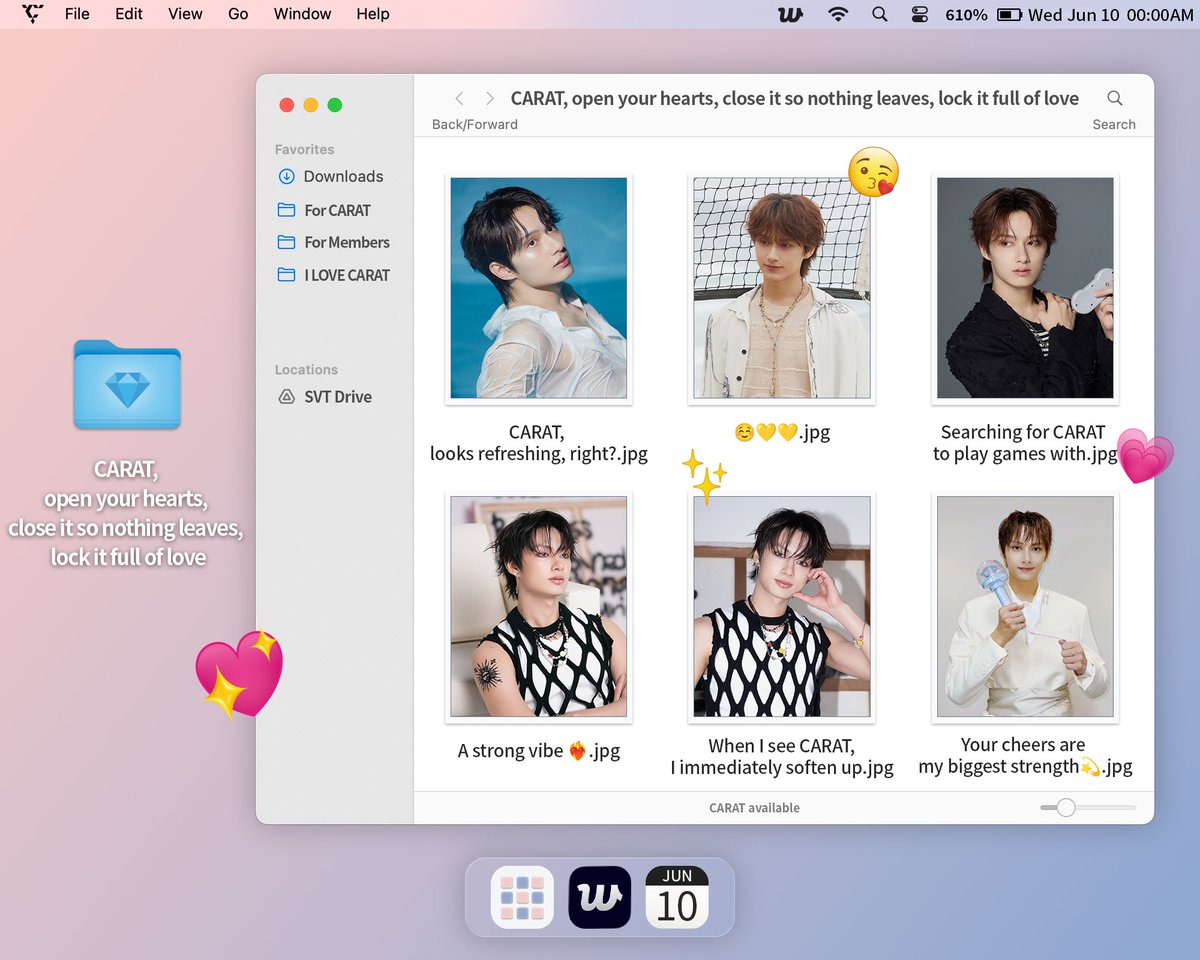Open Downloads in the sidebar
This screenshot has width=1200, height=960.
343,176
